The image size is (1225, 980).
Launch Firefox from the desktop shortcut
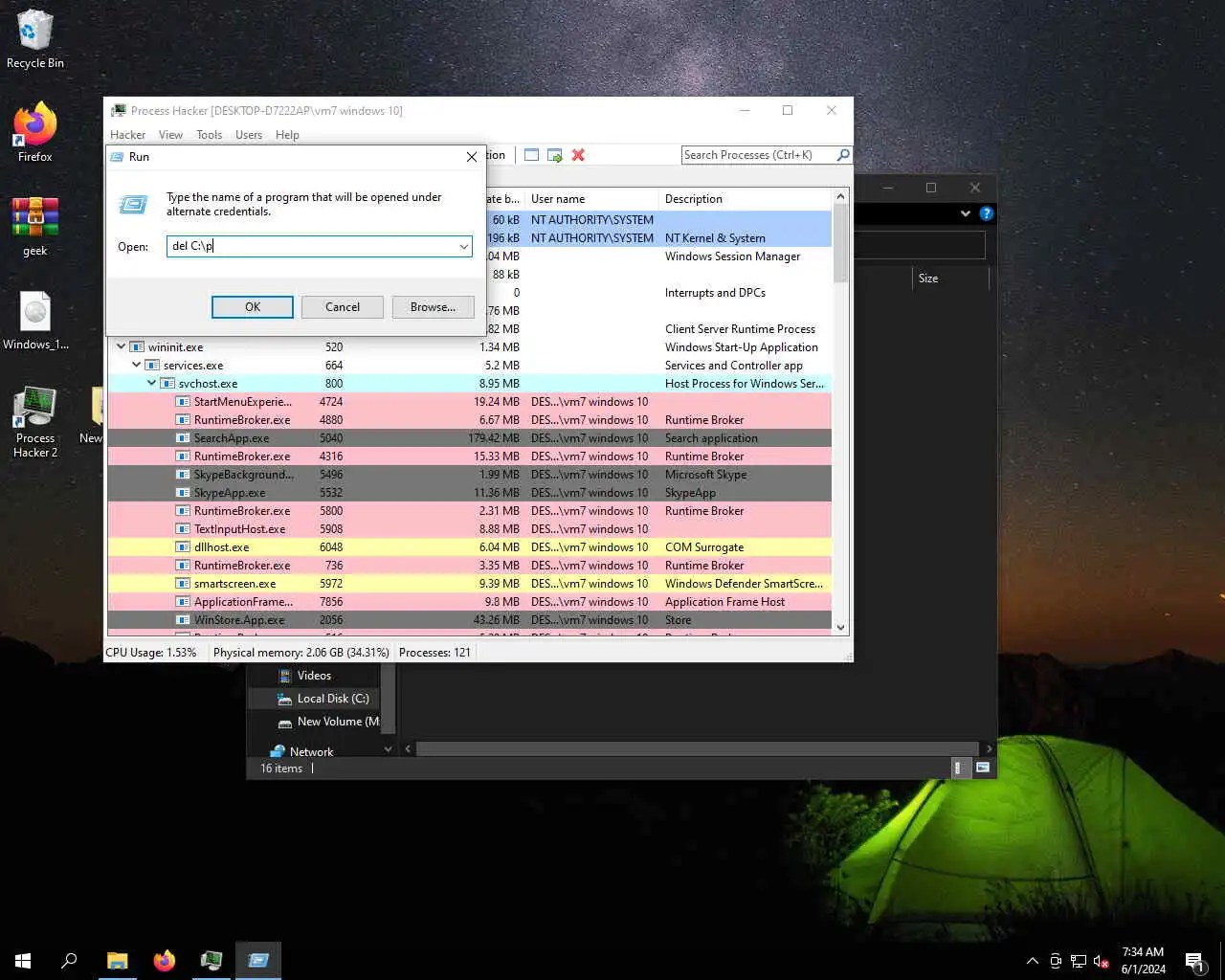coord(35,132)
